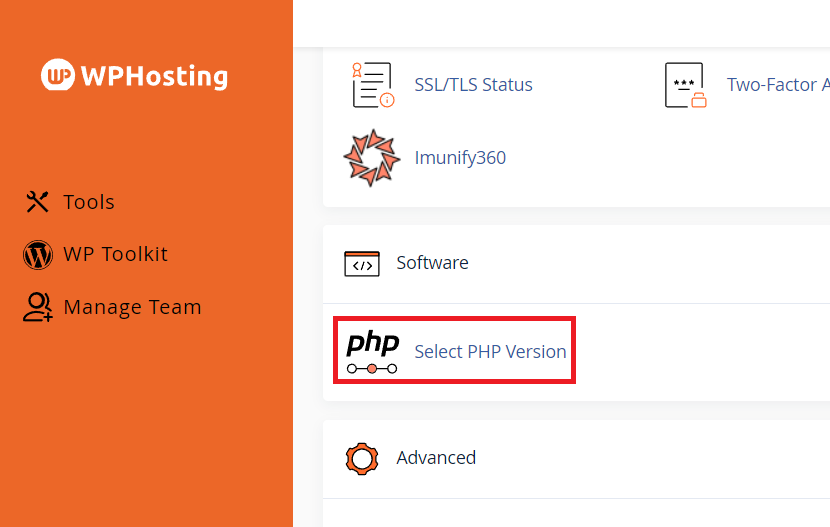Click the Manage Team user icon

click(37, 307)
